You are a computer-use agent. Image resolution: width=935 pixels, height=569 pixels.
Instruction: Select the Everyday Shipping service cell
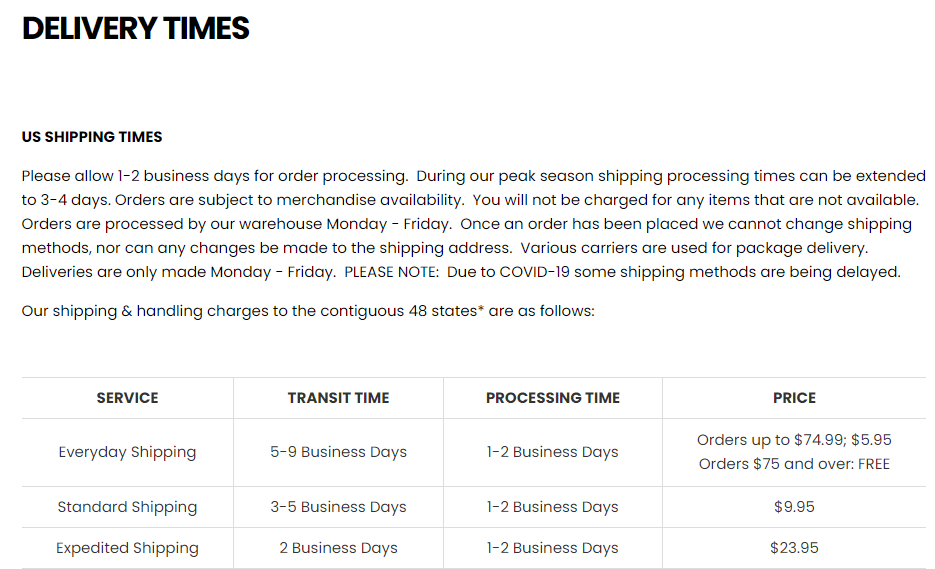click(x=128, y=452)
